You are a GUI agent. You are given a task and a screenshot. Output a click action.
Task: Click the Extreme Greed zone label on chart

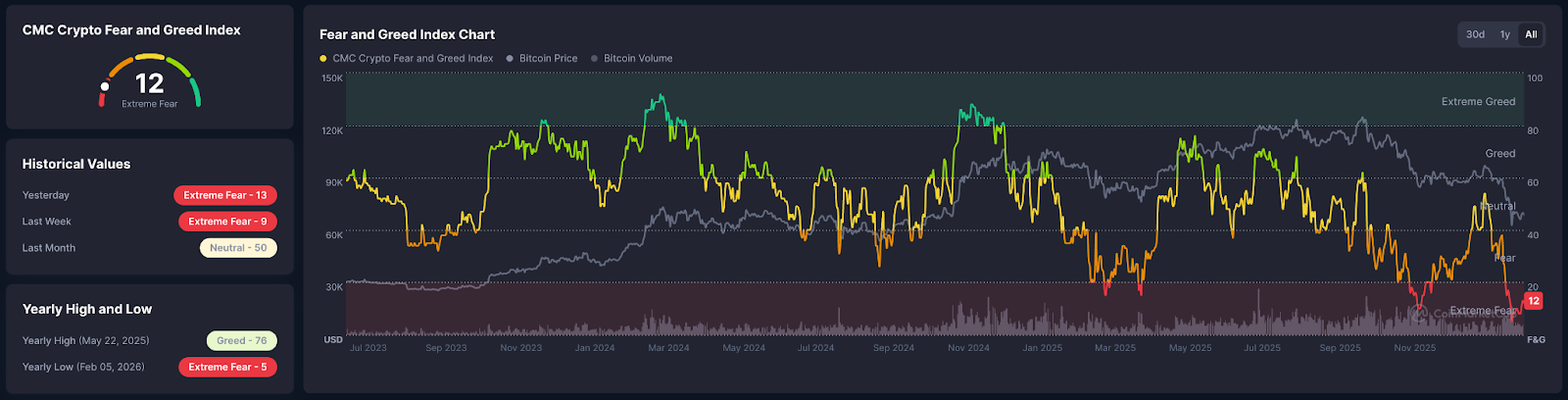pos(1478,102)
